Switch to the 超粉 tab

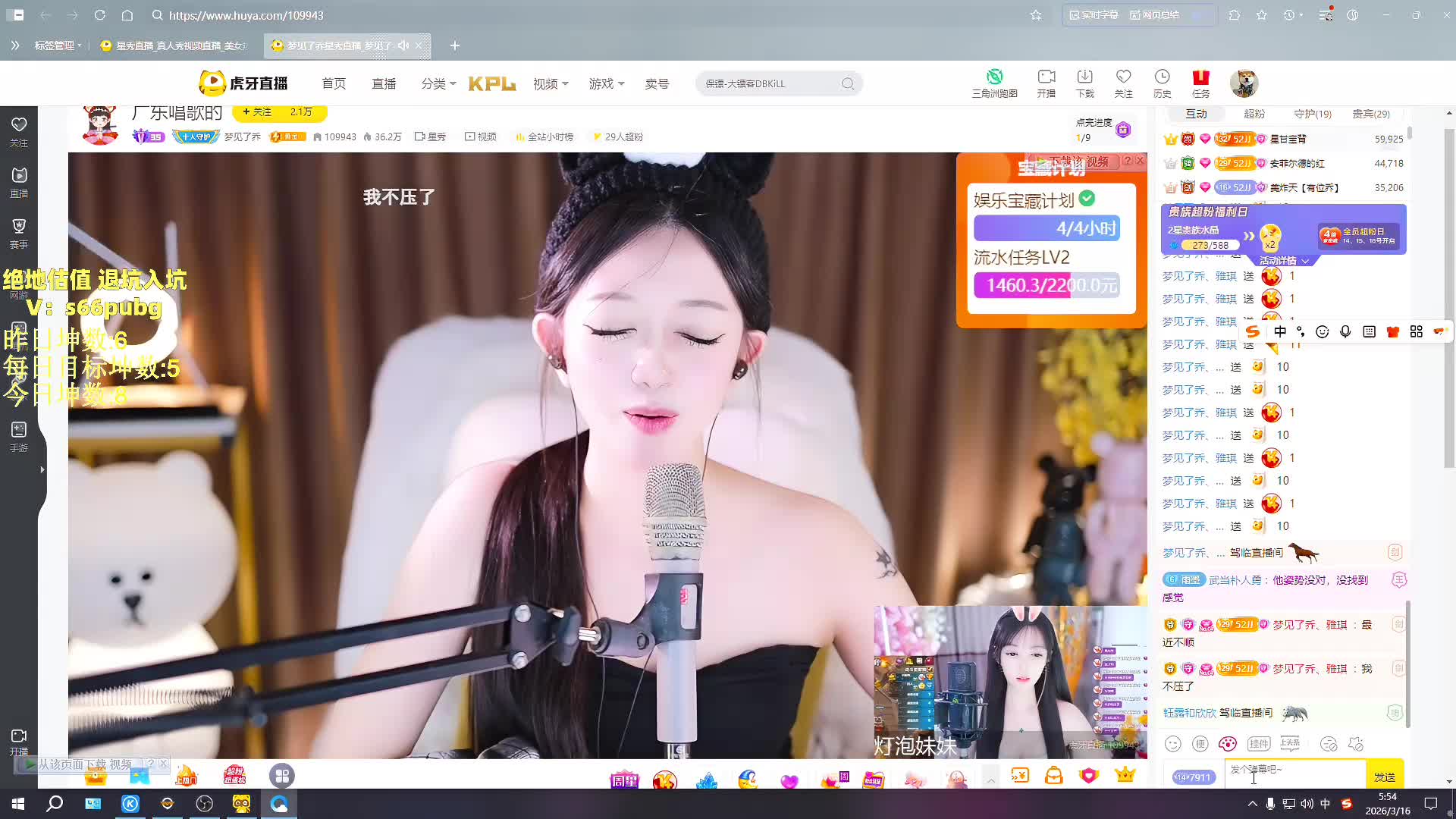1254,114
